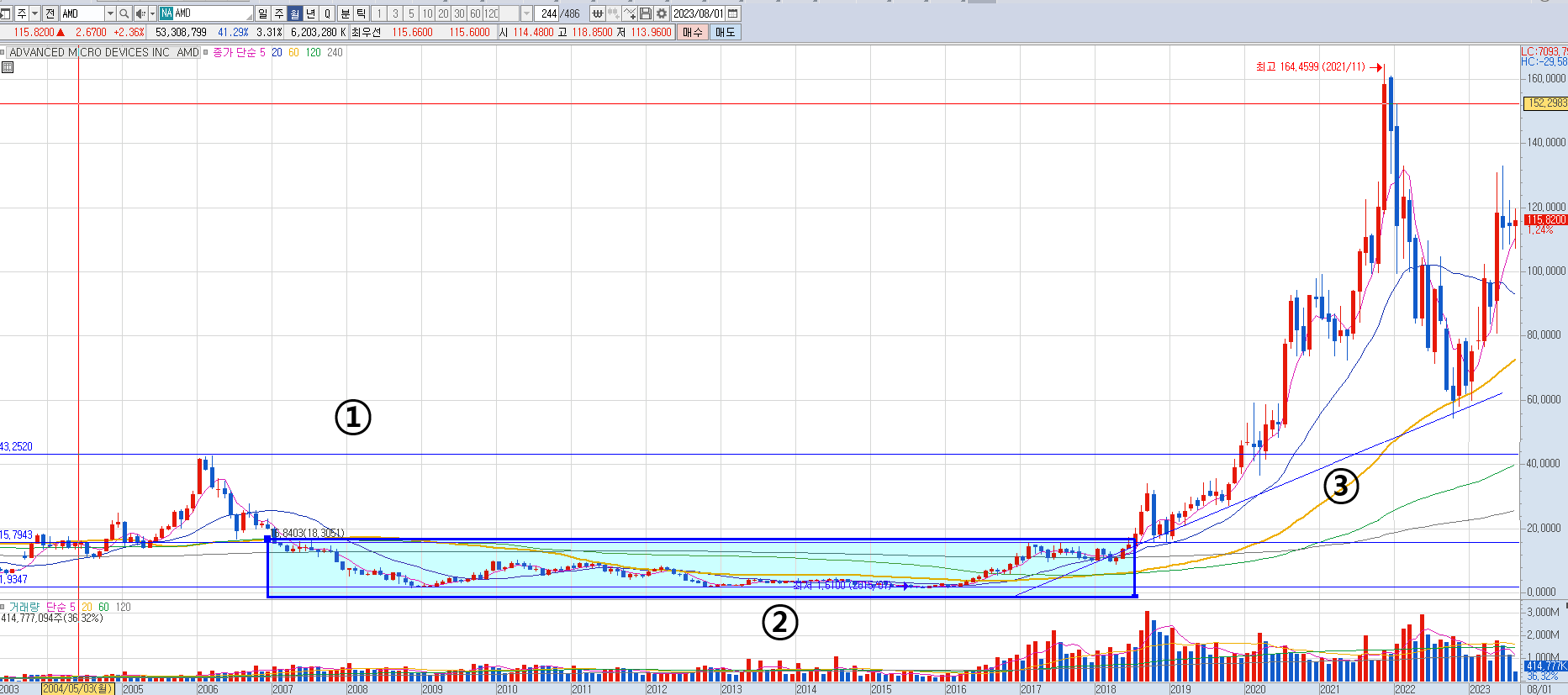Choose the 60 interval button

pos(475,13)
